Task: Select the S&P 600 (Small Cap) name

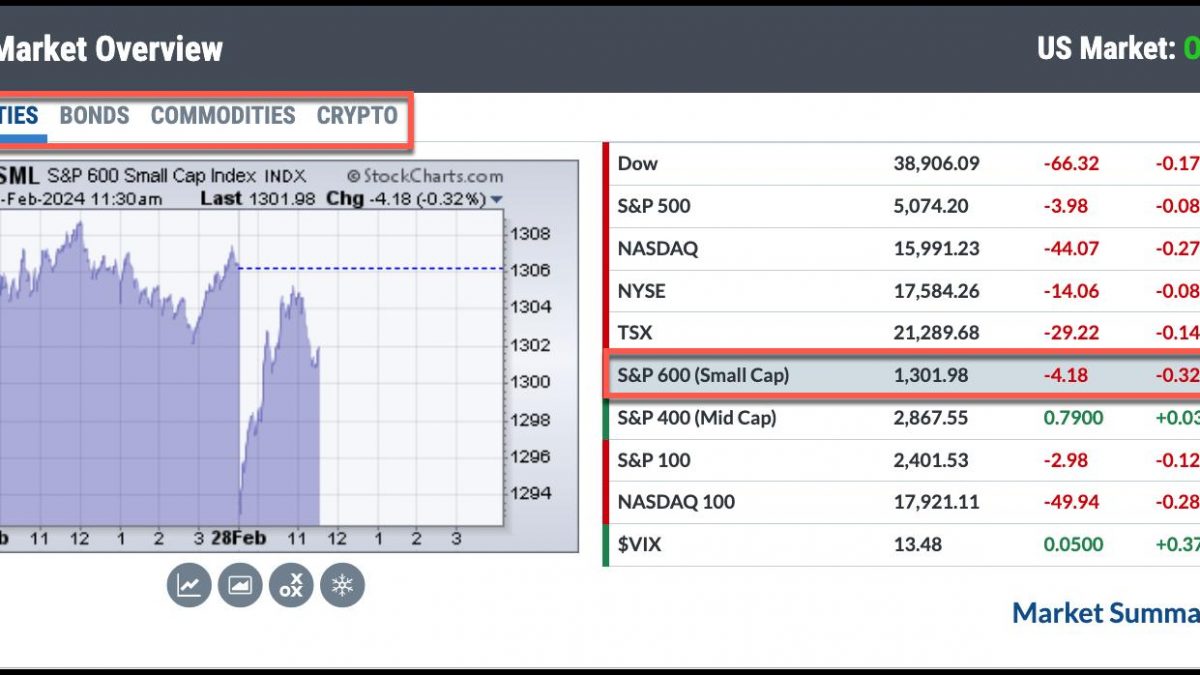Action: point(703,376)
